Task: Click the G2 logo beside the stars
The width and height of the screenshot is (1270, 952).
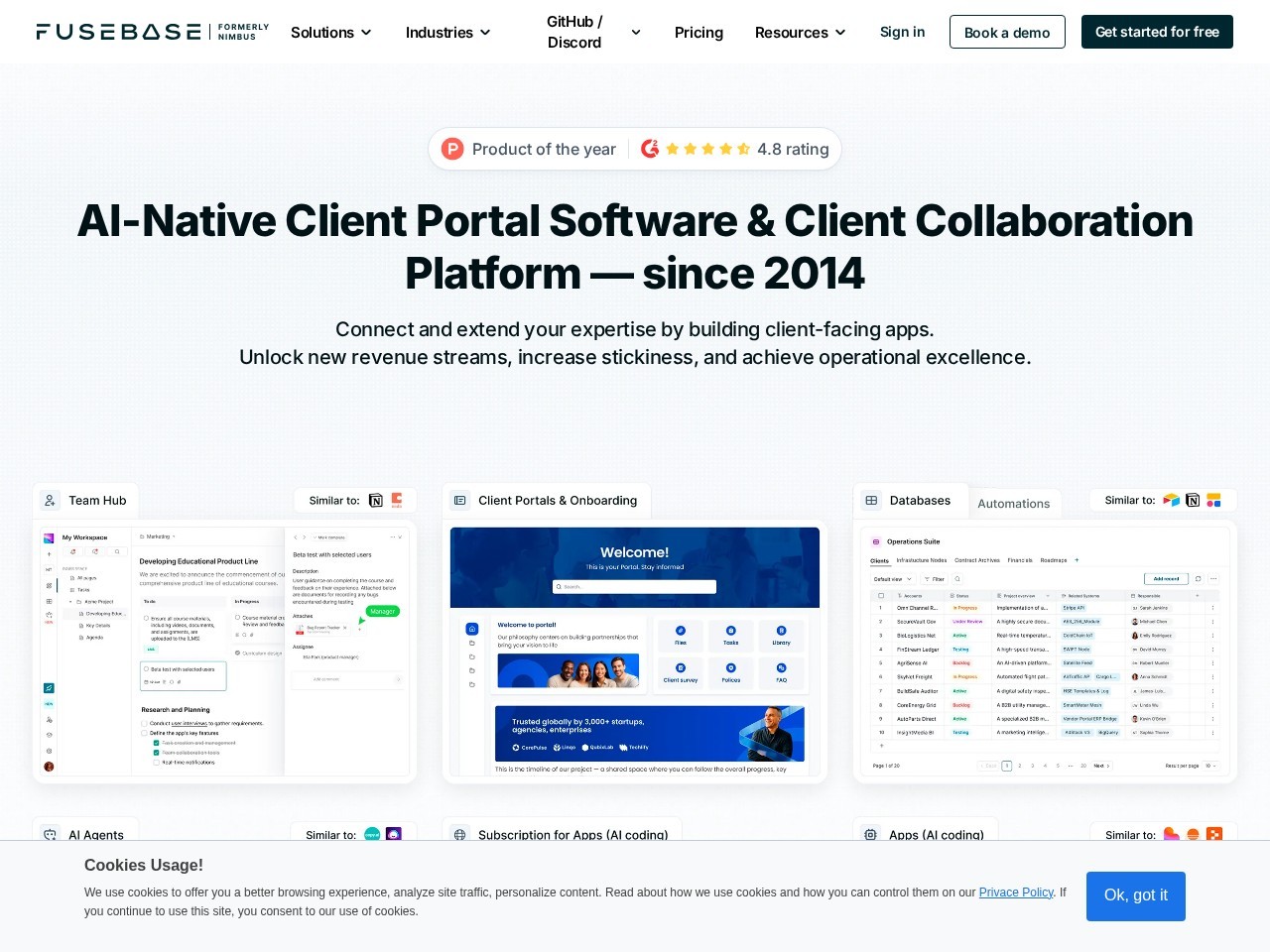Action: pos(650,149)
